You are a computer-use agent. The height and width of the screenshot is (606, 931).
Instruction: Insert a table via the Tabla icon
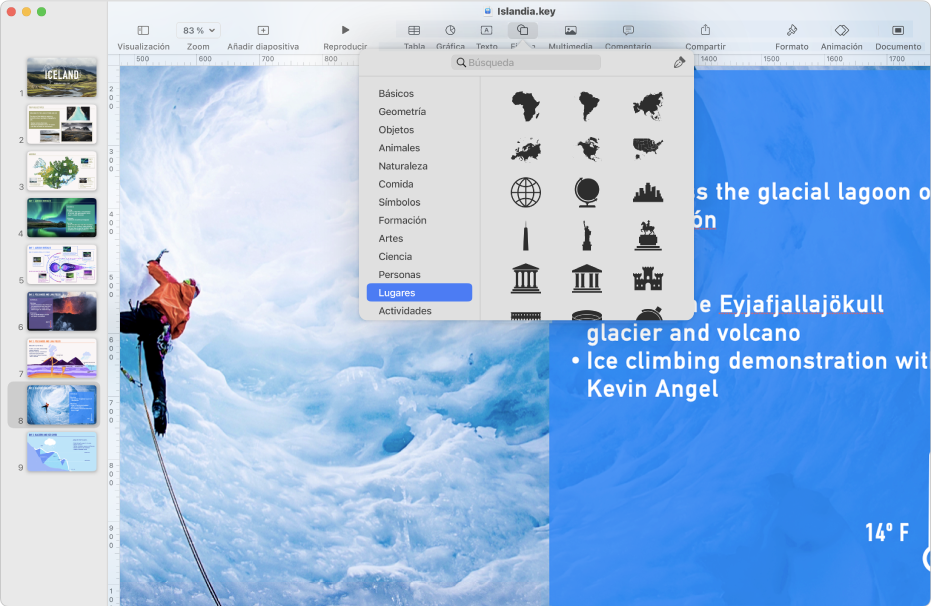point(414,30)
